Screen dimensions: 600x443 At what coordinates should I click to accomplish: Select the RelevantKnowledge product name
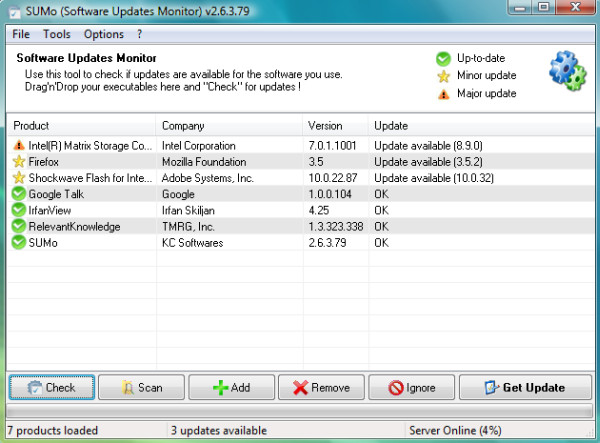pos(74,226)
